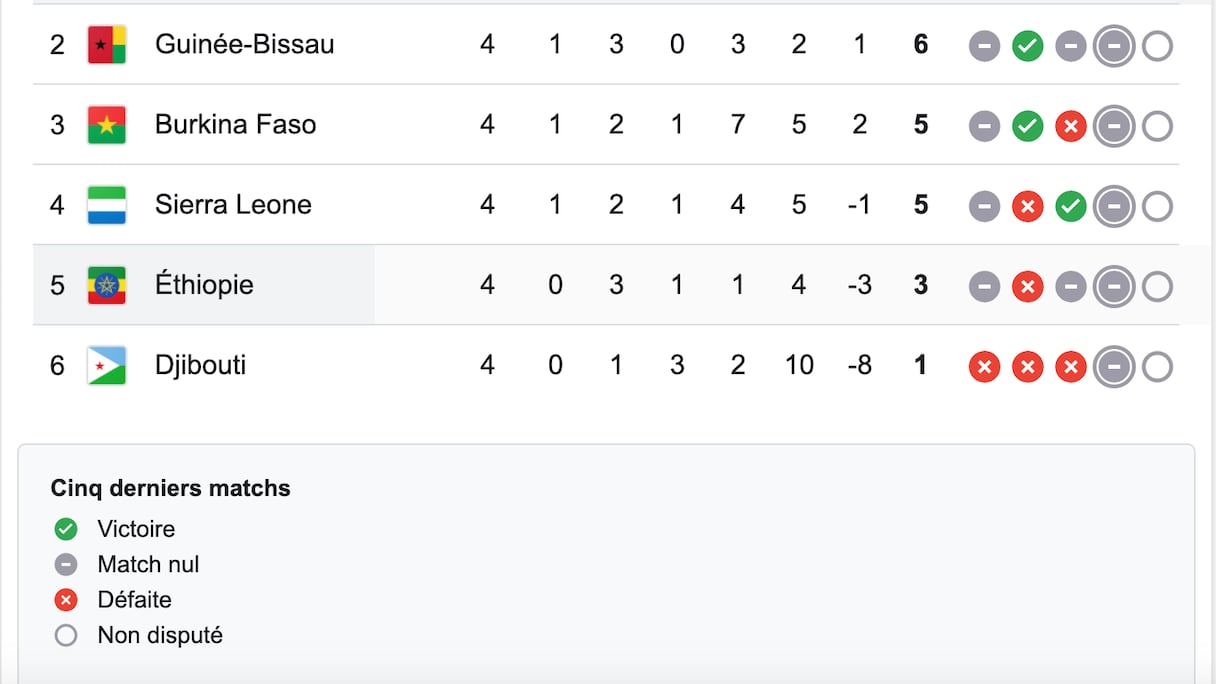Click the Éthiopie flag icon
The height and width of the screenshot is (684, 1216).
pyautogui.click(x=106, y=285)
